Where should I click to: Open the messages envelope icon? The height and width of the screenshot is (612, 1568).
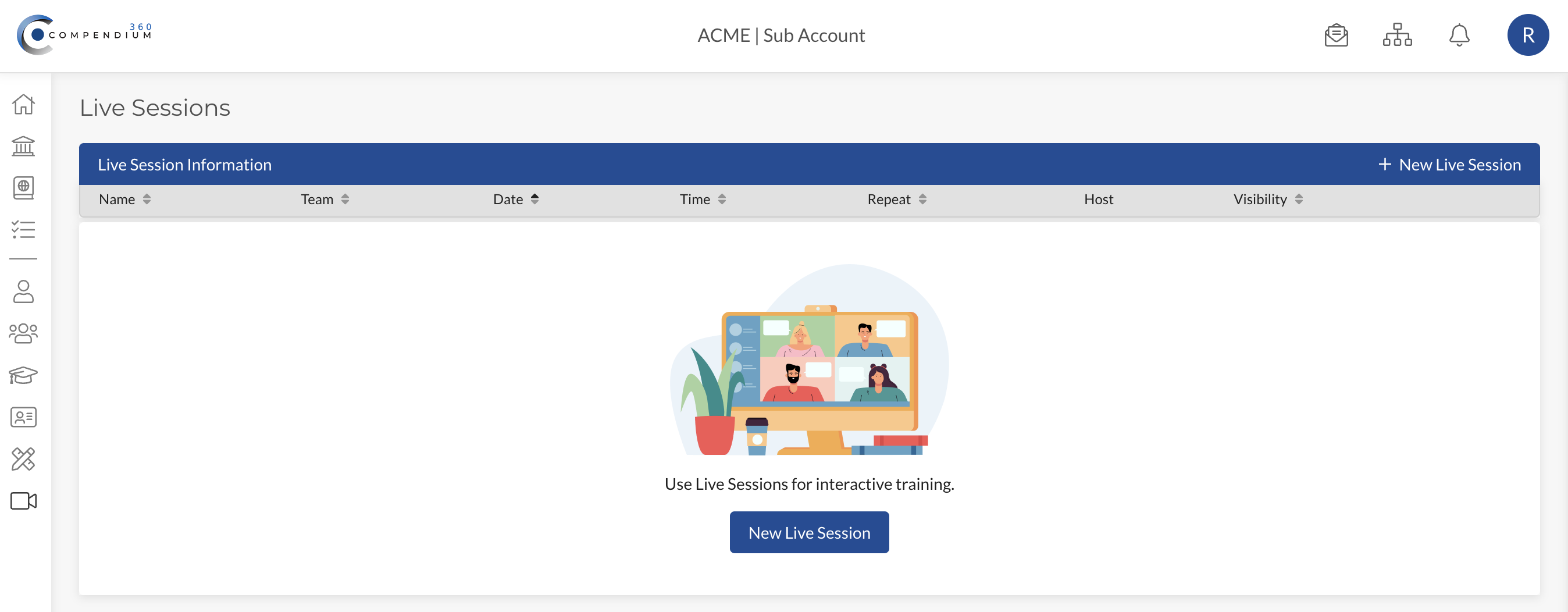(1336, 35)
